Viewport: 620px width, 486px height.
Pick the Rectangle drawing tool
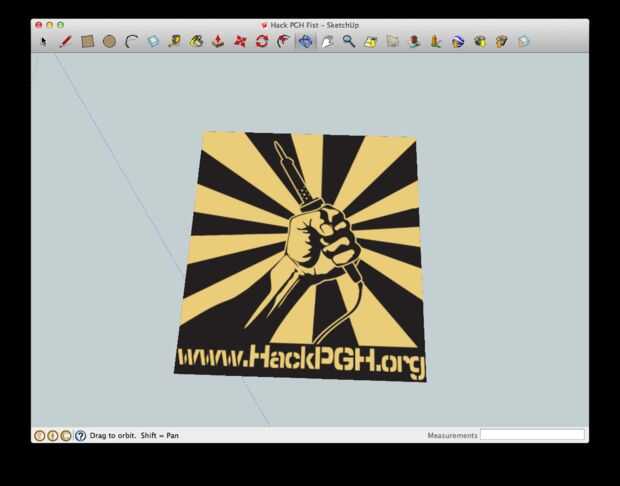(x=87, y=41)
